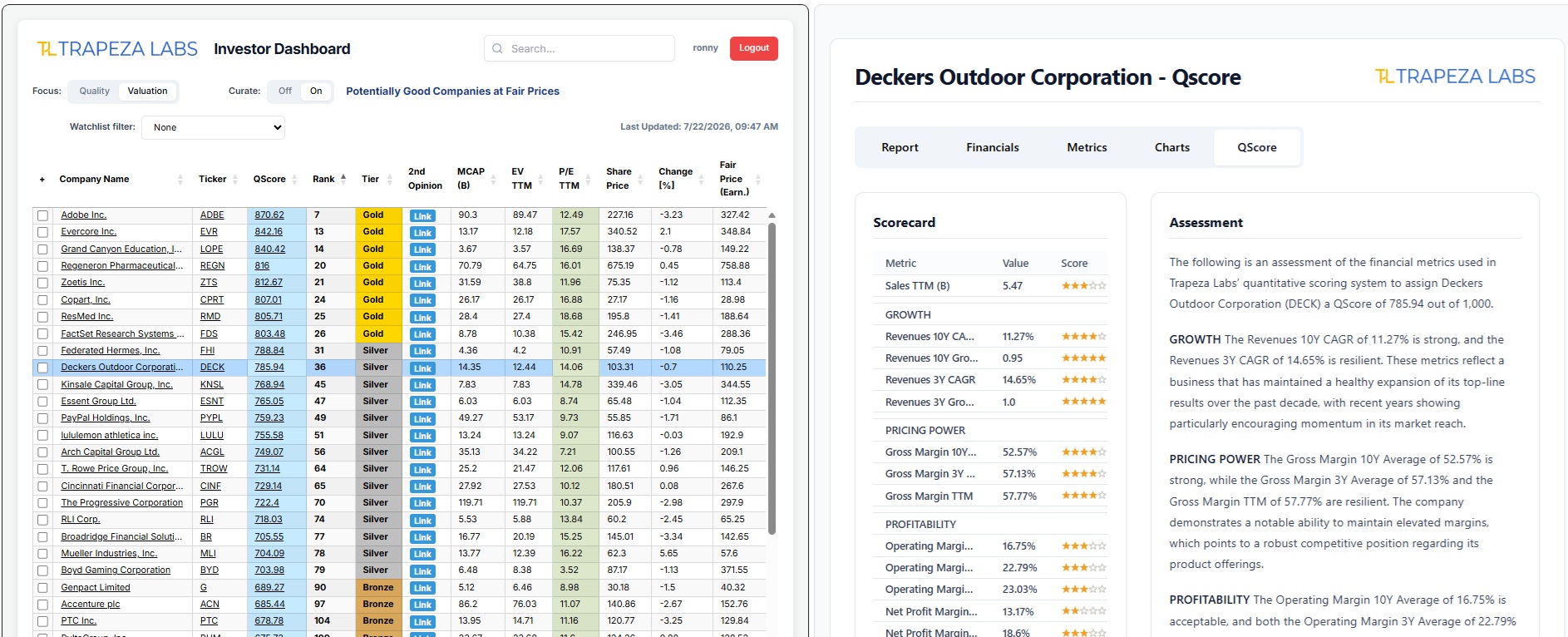Check the Regeneron Pharmaceuticals row checkbox
This screenshot has height=637, width=1568.
[42, 266]
